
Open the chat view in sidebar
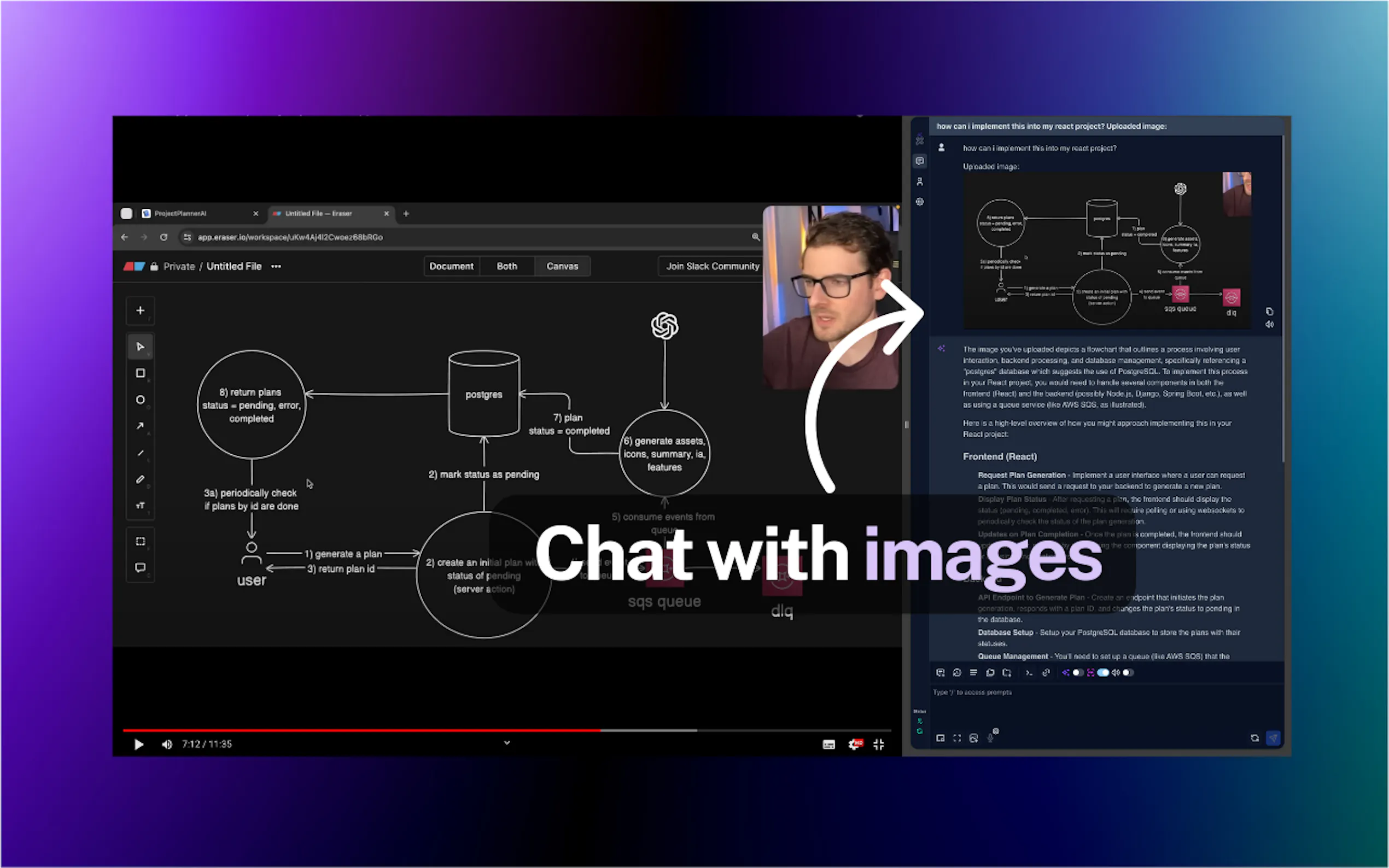920,161
